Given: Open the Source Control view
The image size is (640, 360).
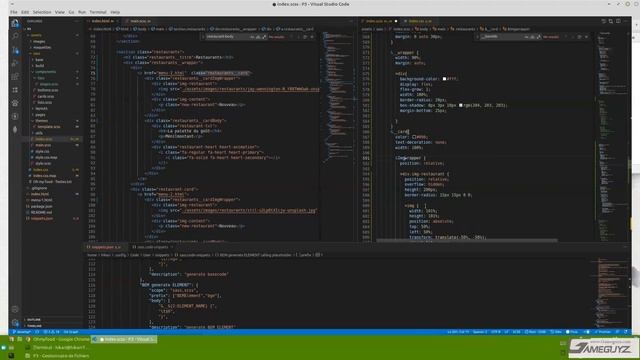Looking at the screenshot, I should [15, 50].
